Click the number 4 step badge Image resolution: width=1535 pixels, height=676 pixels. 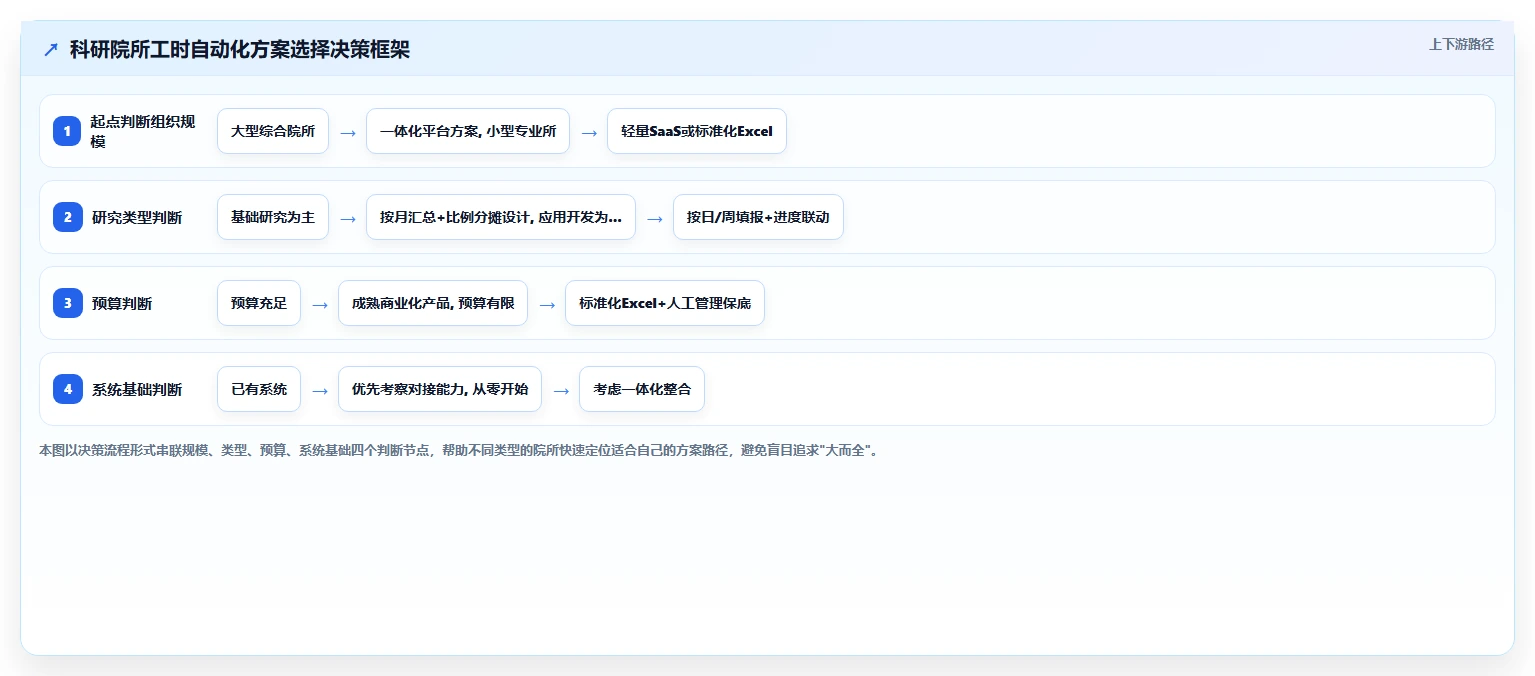click(x=68, y=389)
